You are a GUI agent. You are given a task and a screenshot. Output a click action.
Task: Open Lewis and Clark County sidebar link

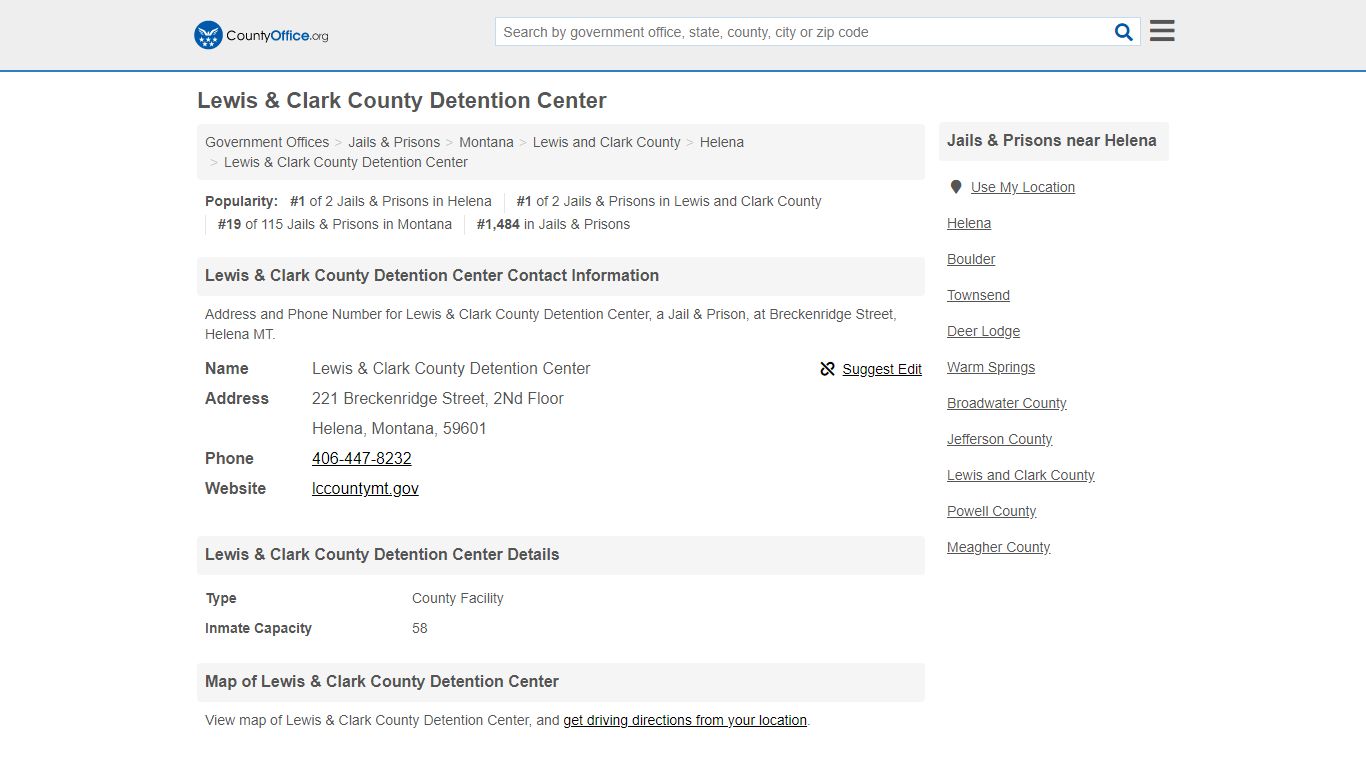1021,475
